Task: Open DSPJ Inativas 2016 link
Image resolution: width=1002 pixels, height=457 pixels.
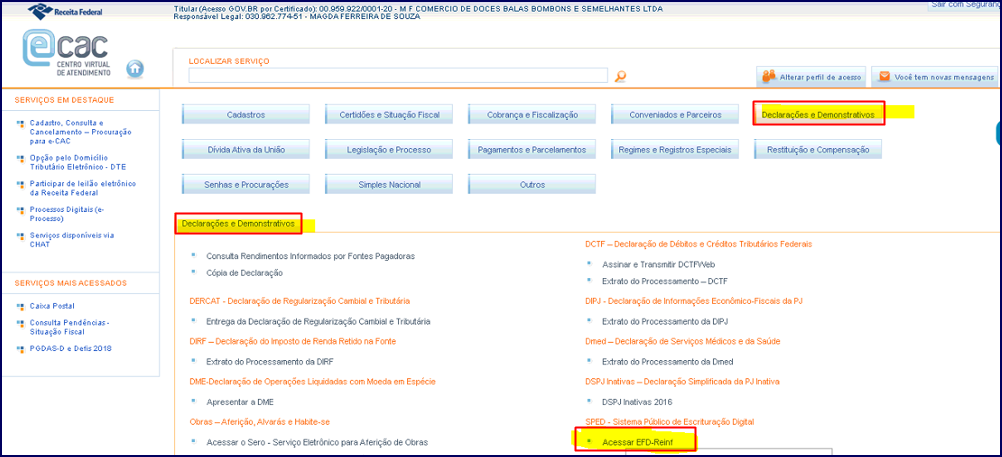Action: click(637, 402)
